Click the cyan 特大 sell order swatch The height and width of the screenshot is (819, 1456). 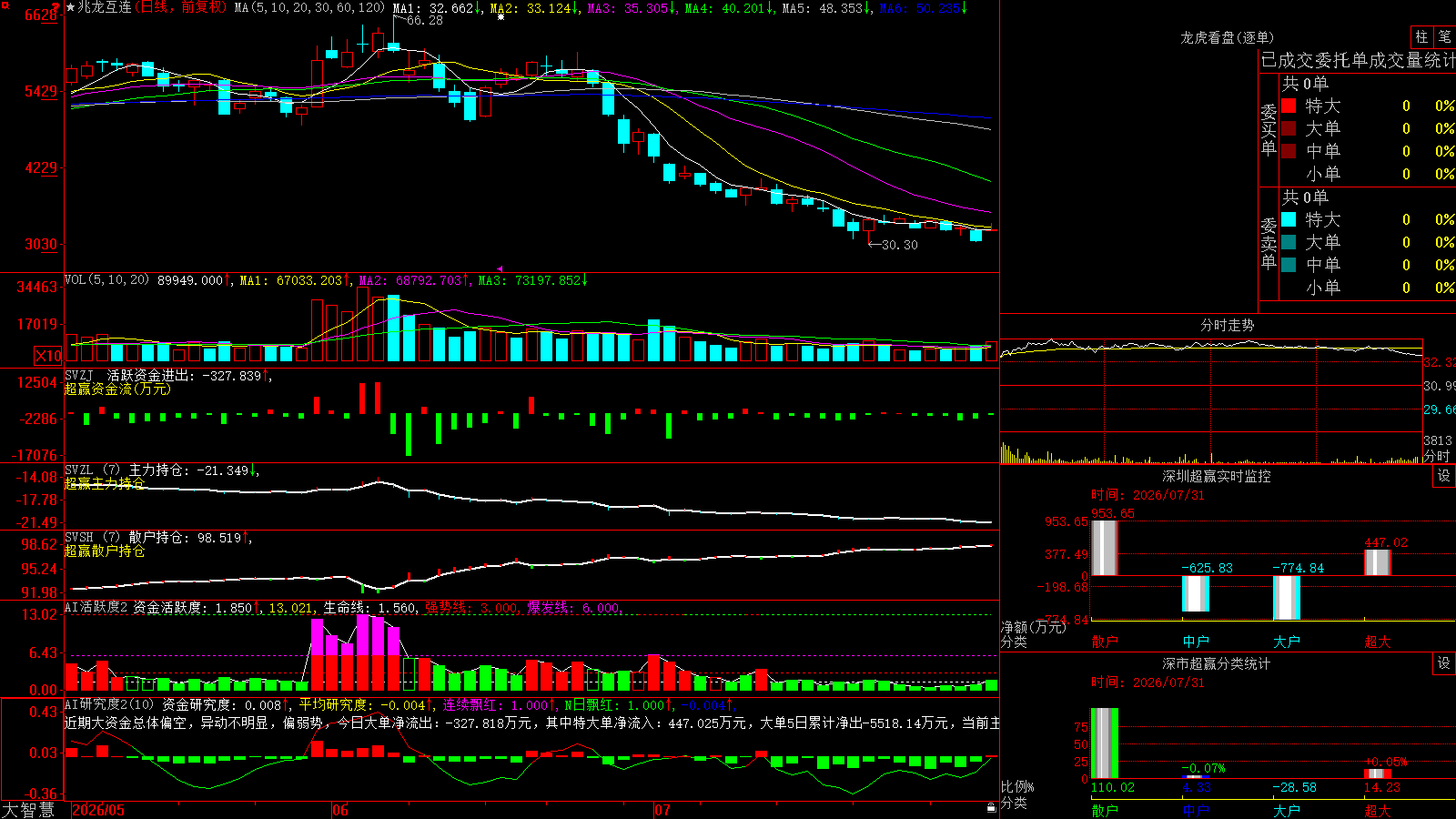point(1289,219)
